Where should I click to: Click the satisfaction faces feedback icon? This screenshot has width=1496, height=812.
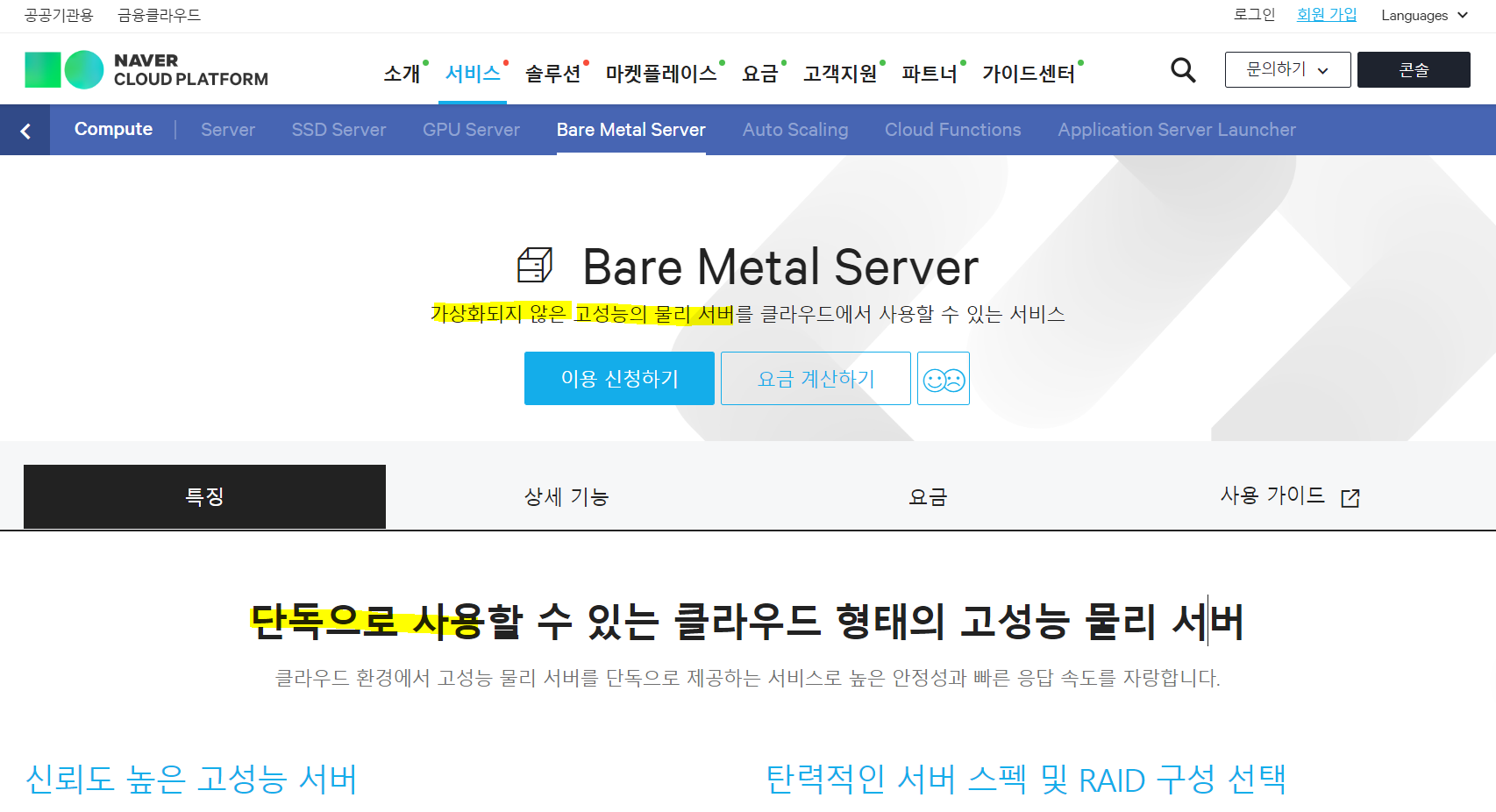(944, 379)
